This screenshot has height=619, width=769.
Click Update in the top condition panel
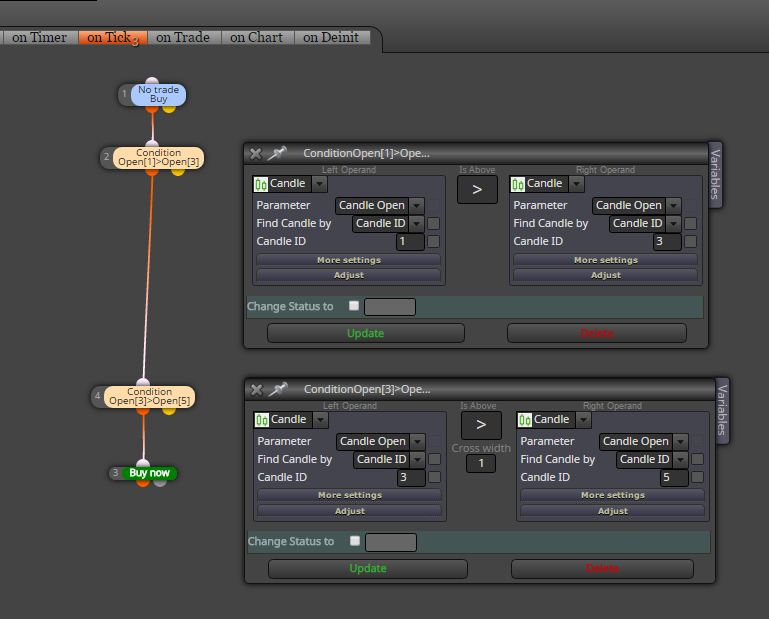point(366,333)
